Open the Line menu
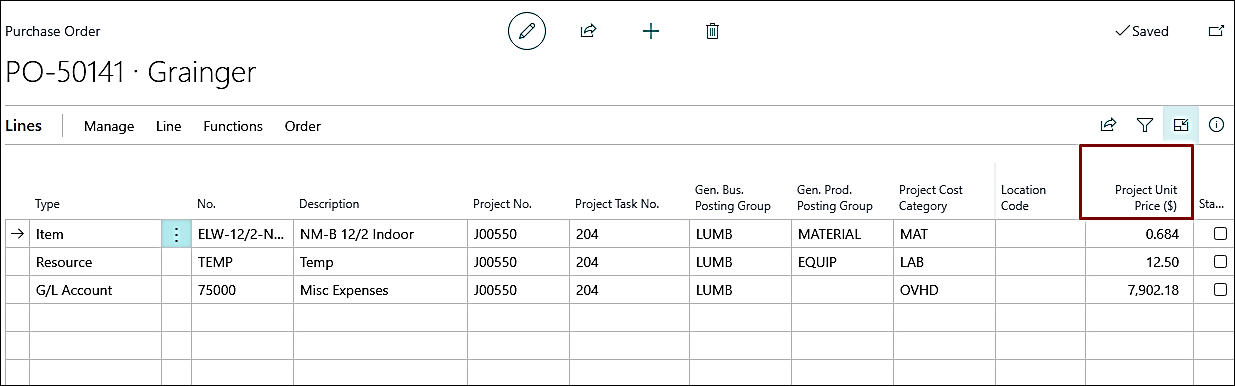Image resolution: width=1235 pixels, height=386 pixels. point(169,126)
